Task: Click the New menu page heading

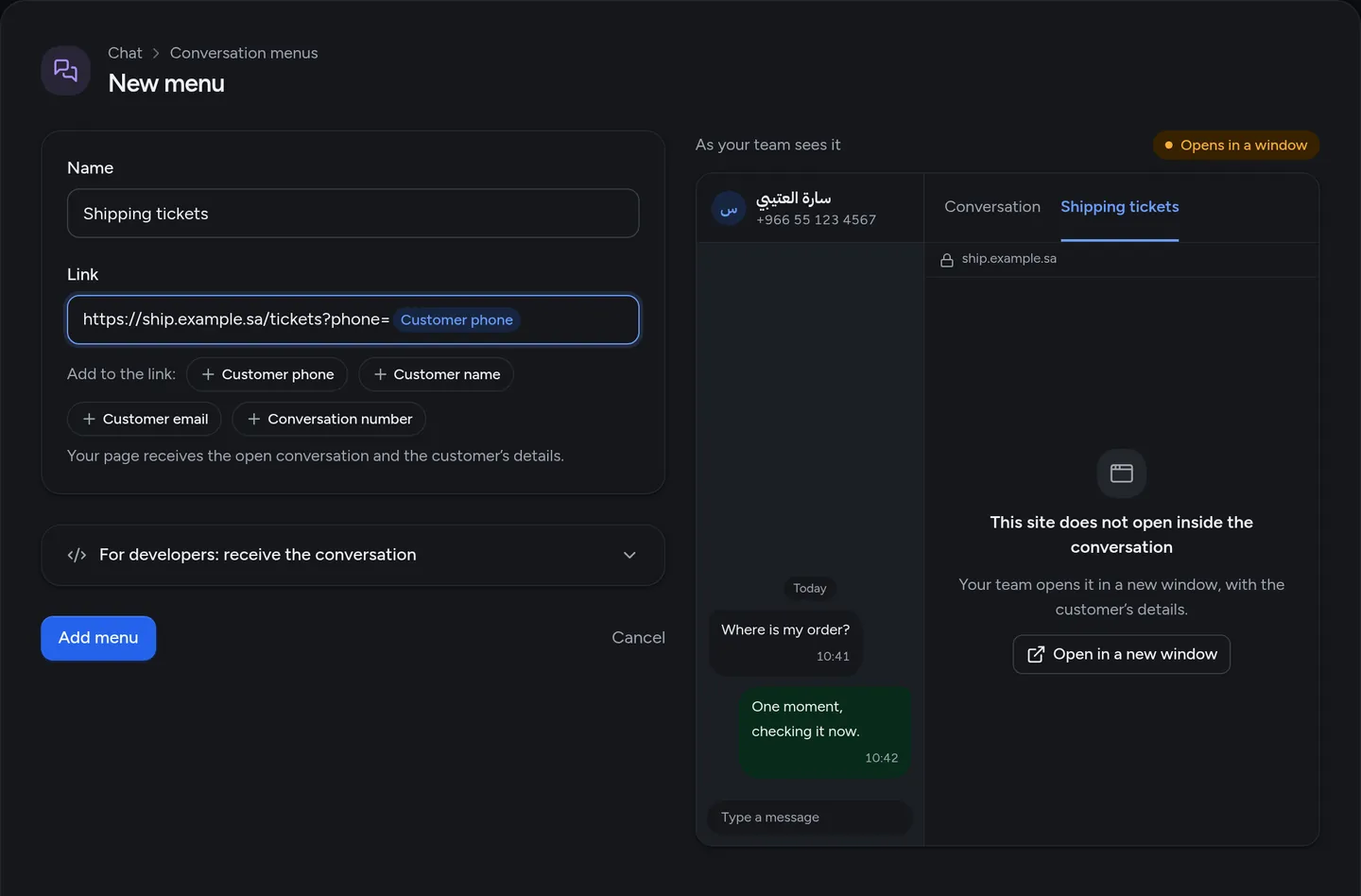Action: (x=166, y=83)
